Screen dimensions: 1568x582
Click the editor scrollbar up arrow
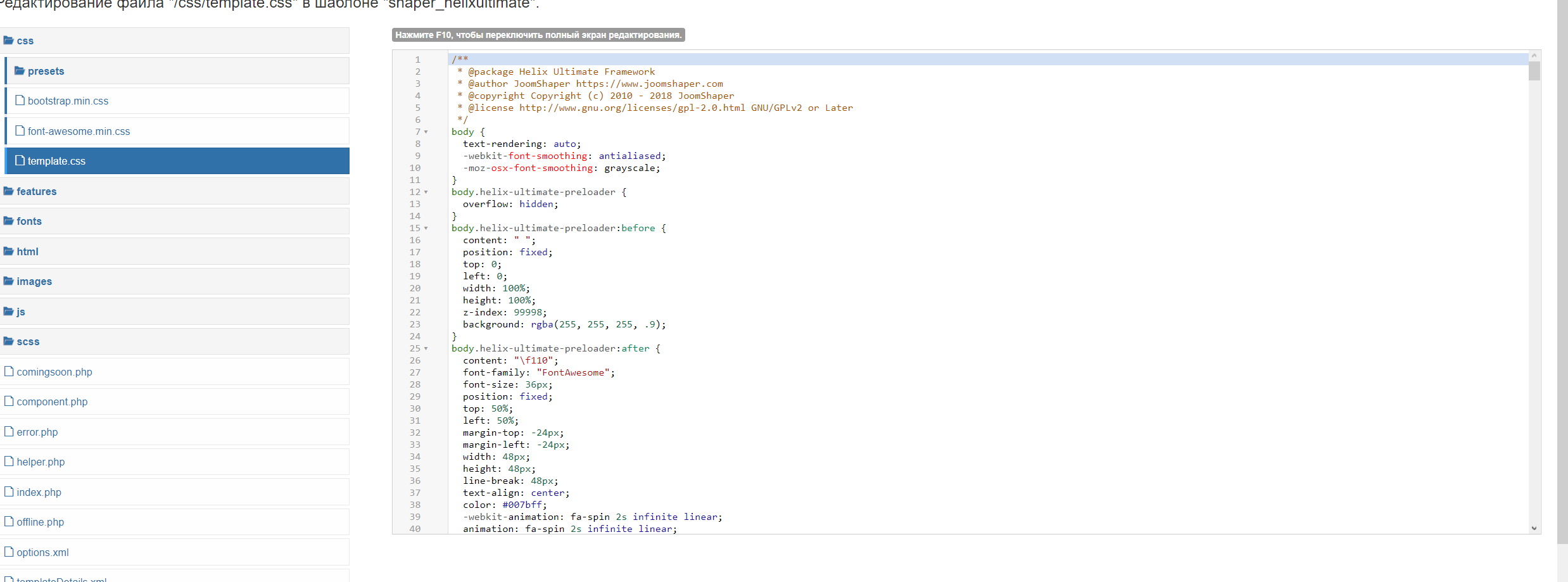point(1534,56)
